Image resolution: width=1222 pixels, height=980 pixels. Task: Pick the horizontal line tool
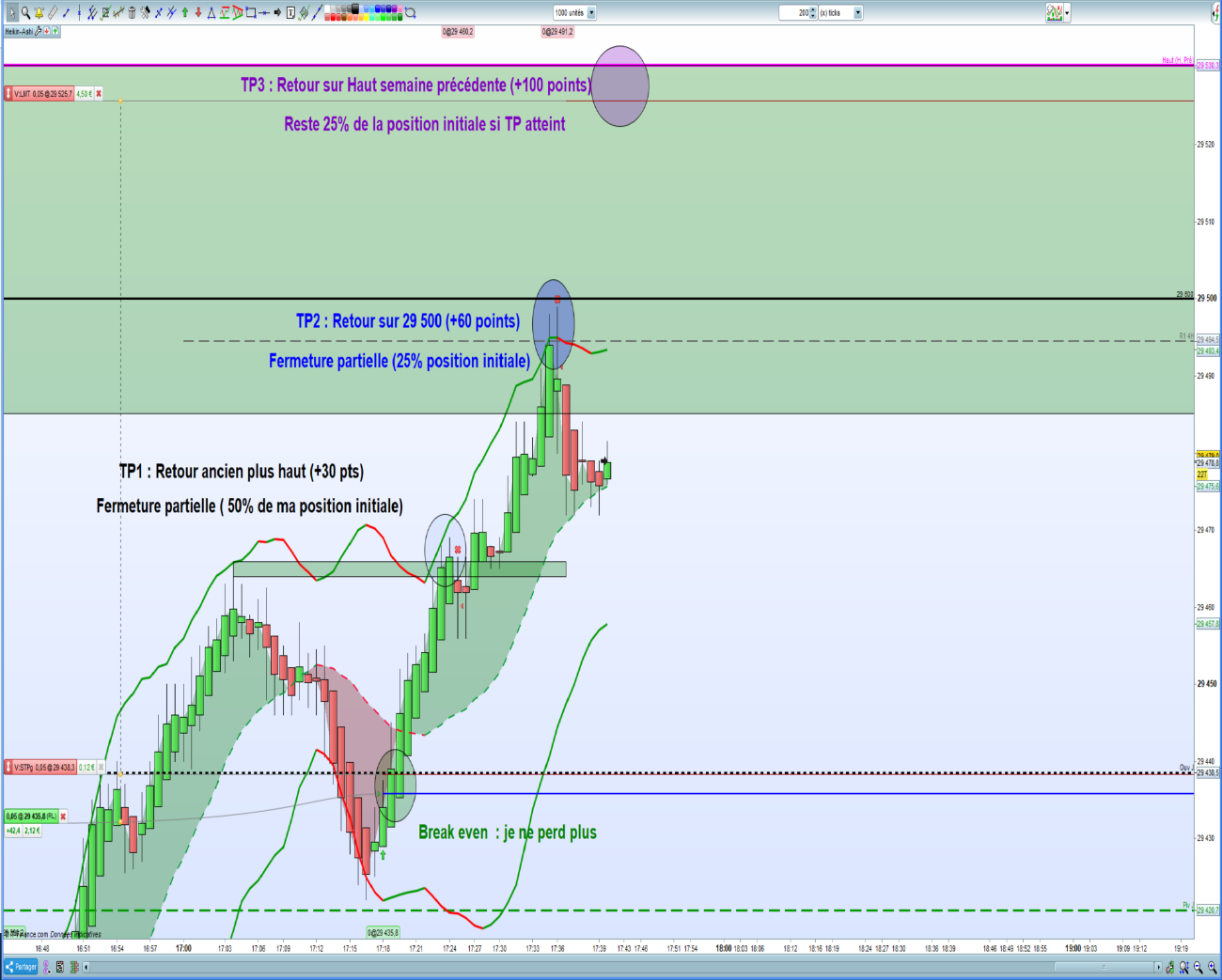pyautogui.click(x=264, y=13)
